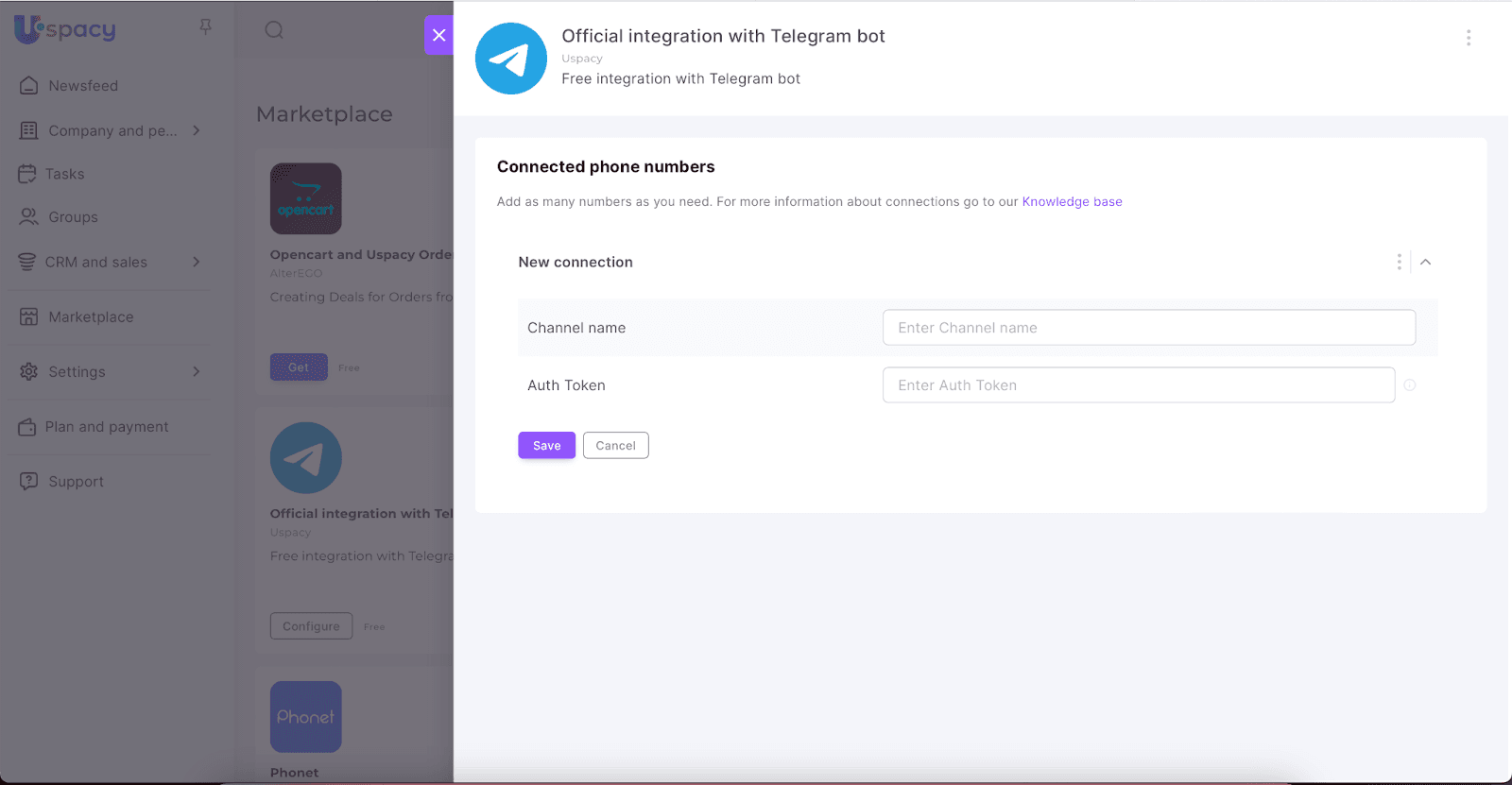Open Plan and payment page
The width and height of the screenshot is (1512, 785).
[106, 427]
